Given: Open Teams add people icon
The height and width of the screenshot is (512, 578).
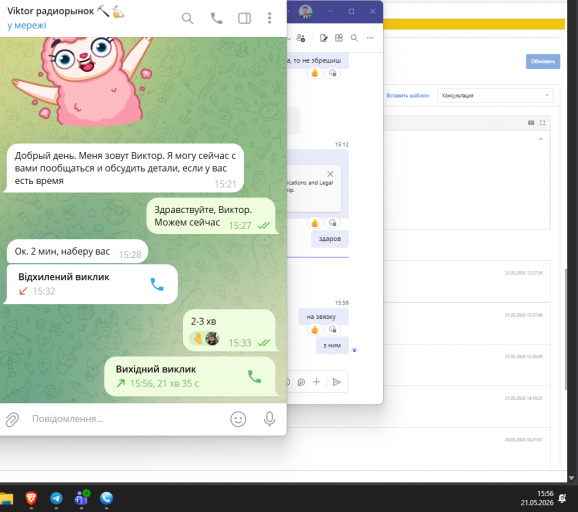Looking at the screenshot, I should [x=301, y=38].
